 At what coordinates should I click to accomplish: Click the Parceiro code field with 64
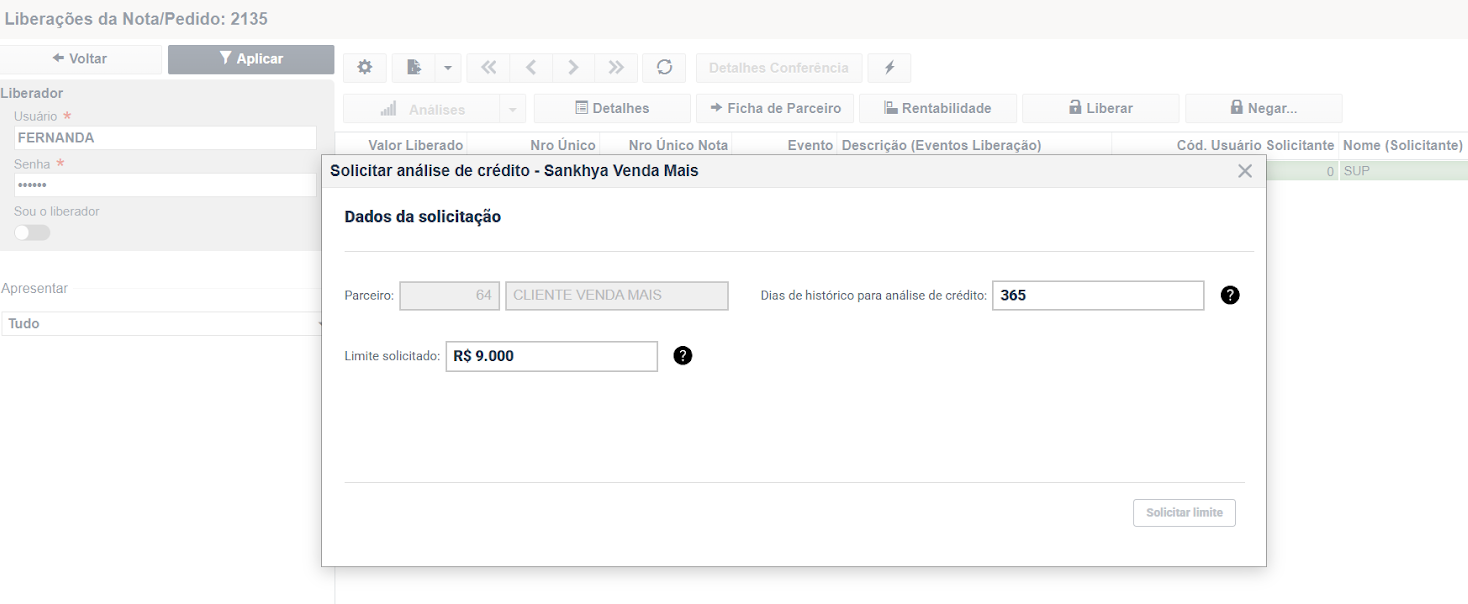(x=450, y=296)
